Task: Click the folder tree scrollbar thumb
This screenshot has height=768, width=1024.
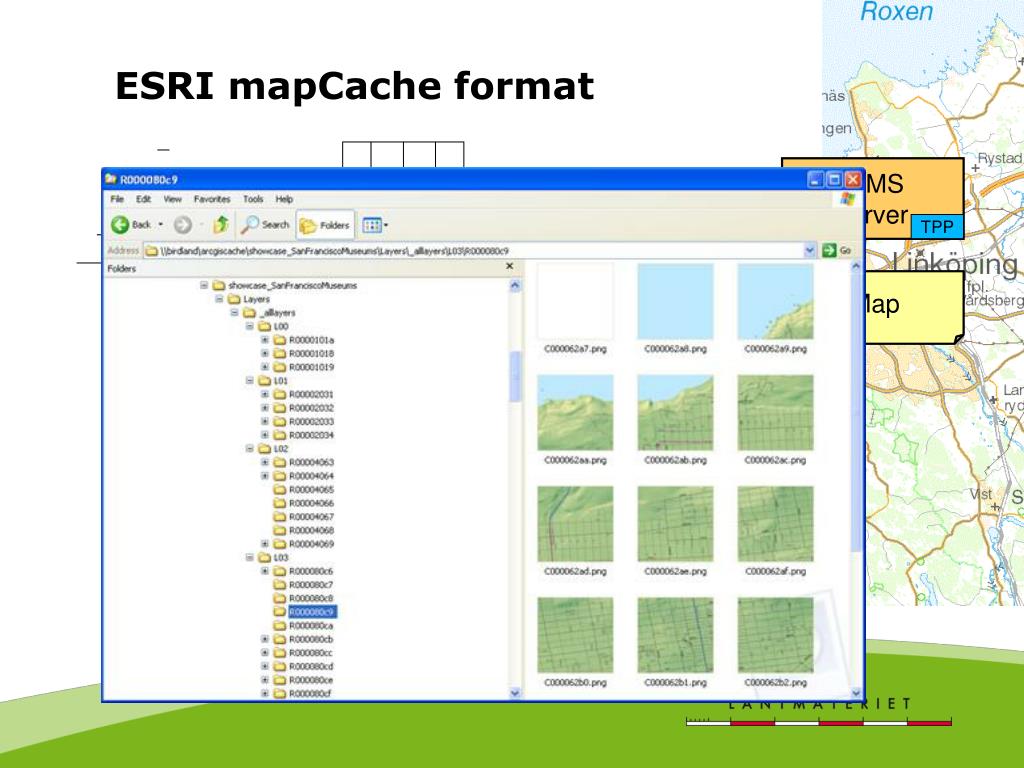Action: (x=515, y=376)
